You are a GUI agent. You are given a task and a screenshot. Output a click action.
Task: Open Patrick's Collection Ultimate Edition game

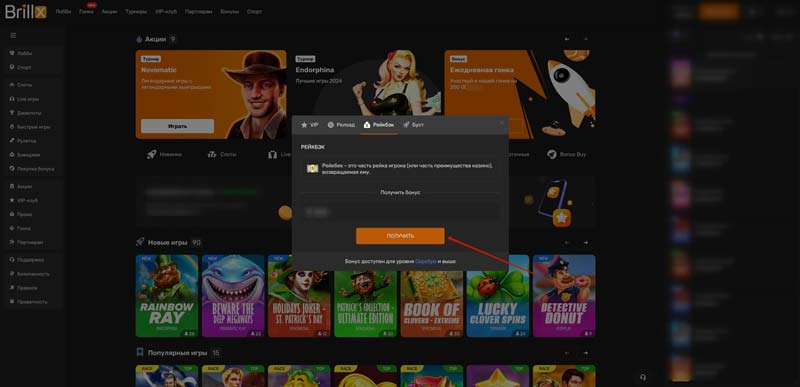click(365, 296)
